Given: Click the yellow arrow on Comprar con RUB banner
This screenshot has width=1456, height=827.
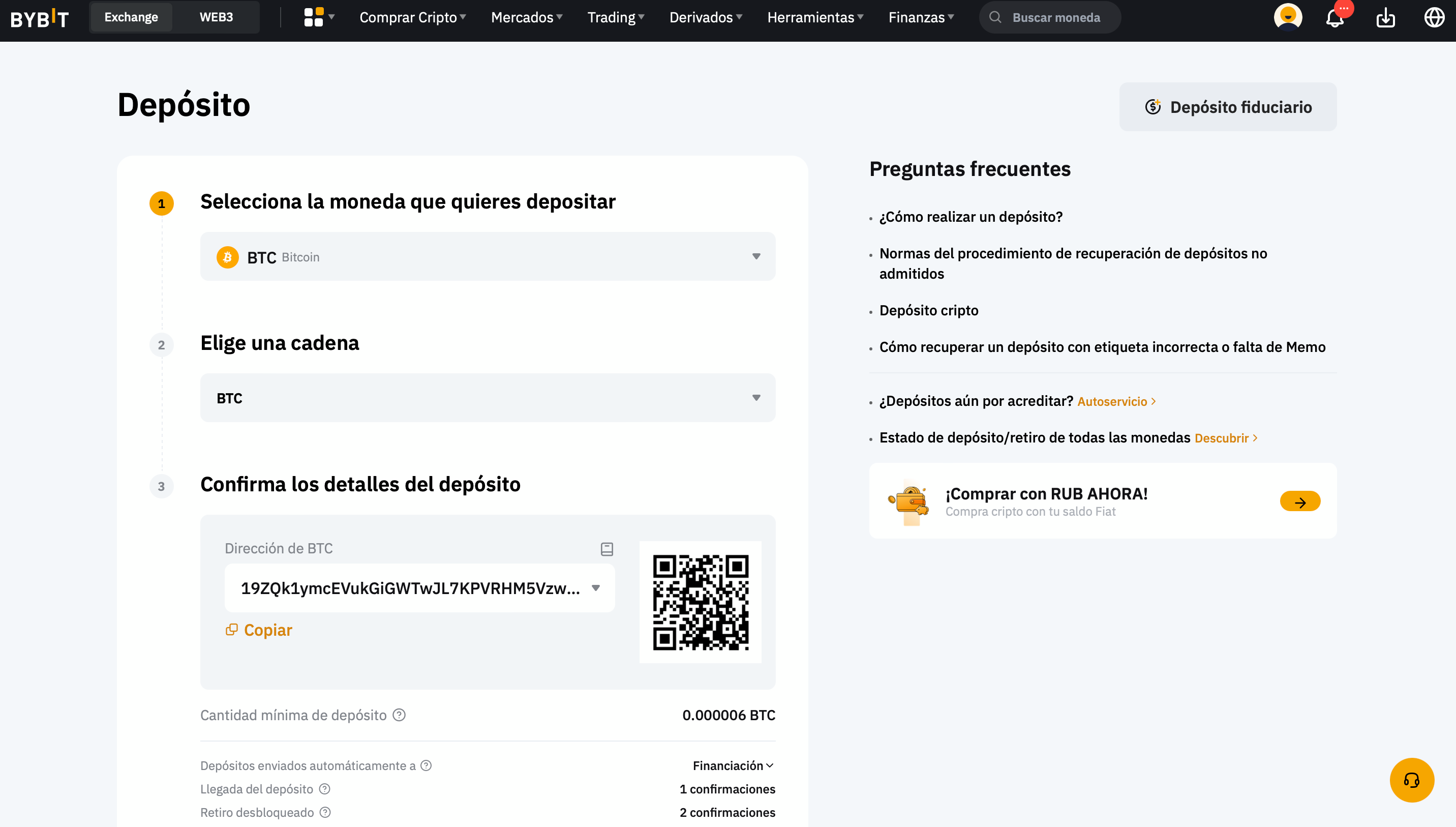Looking at the screenshot, I should (x=1300, y=501).
